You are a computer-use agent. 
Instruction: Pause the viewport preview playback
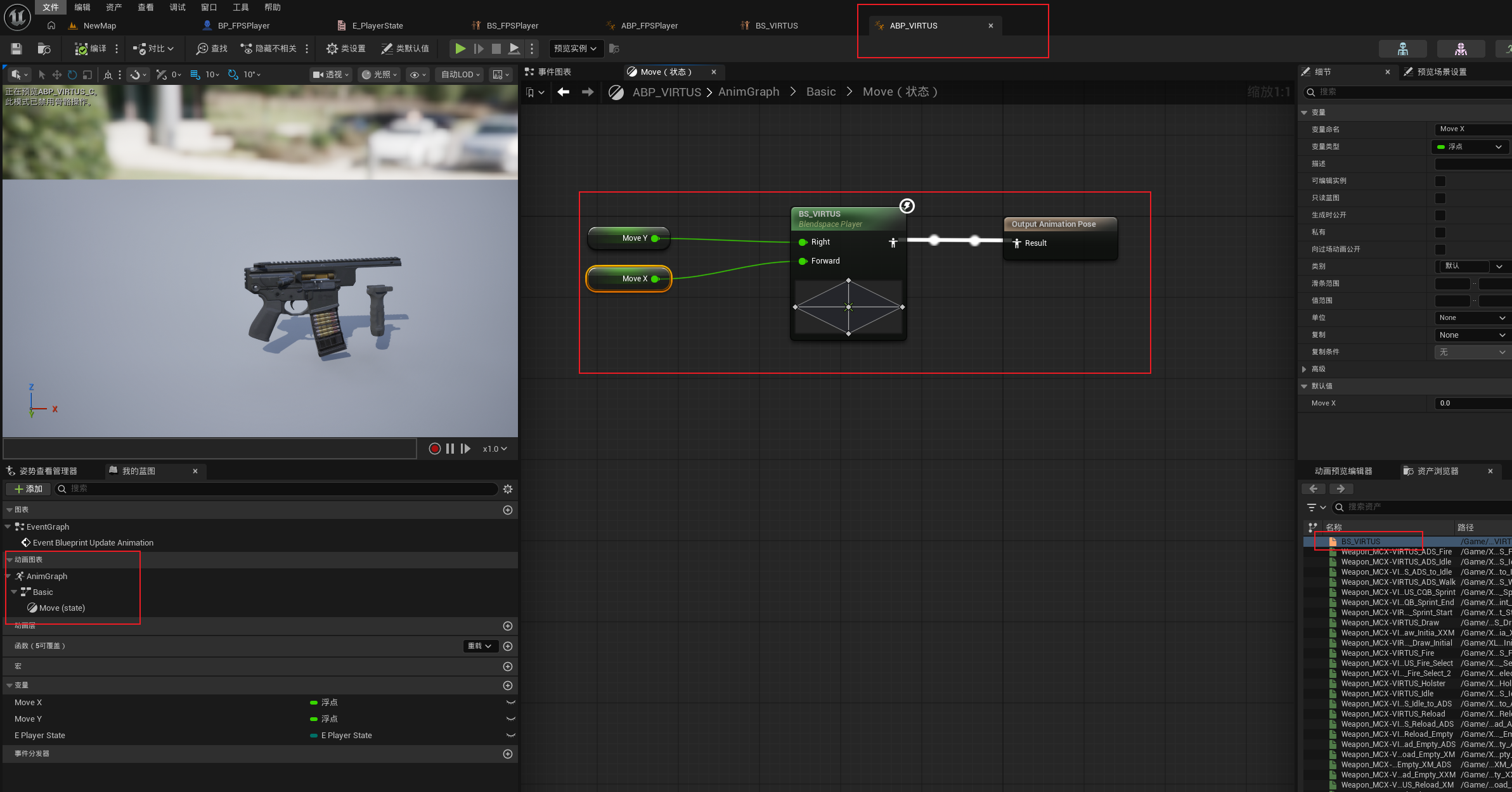coord(450,449)
